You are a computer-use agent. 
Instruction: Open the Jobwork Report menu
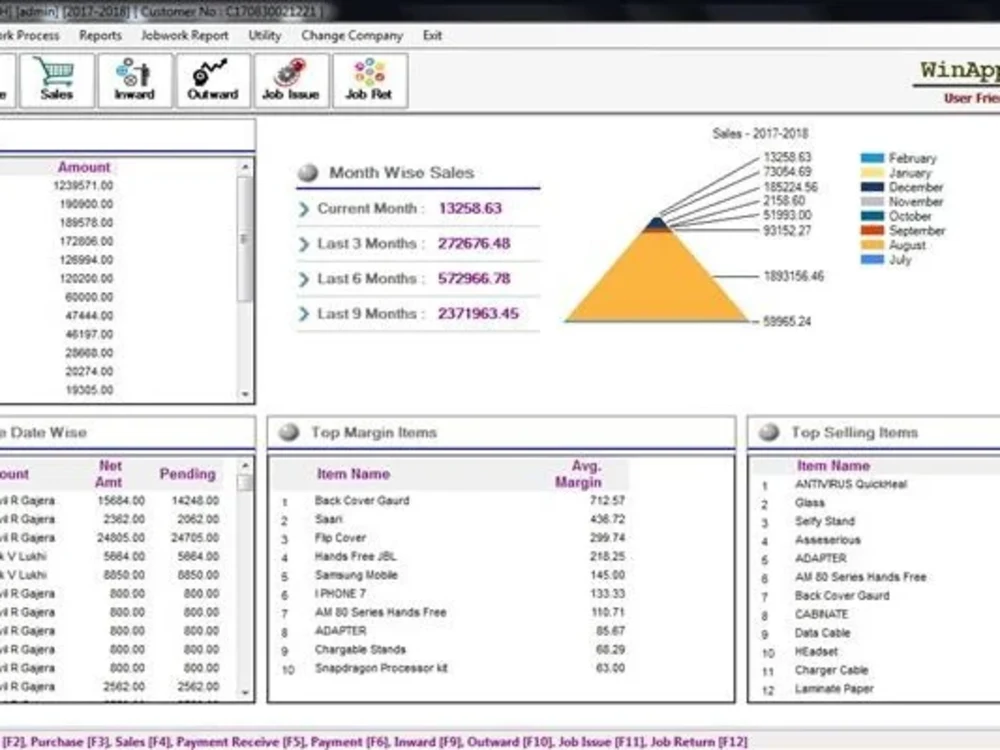(x=184, y=35)
